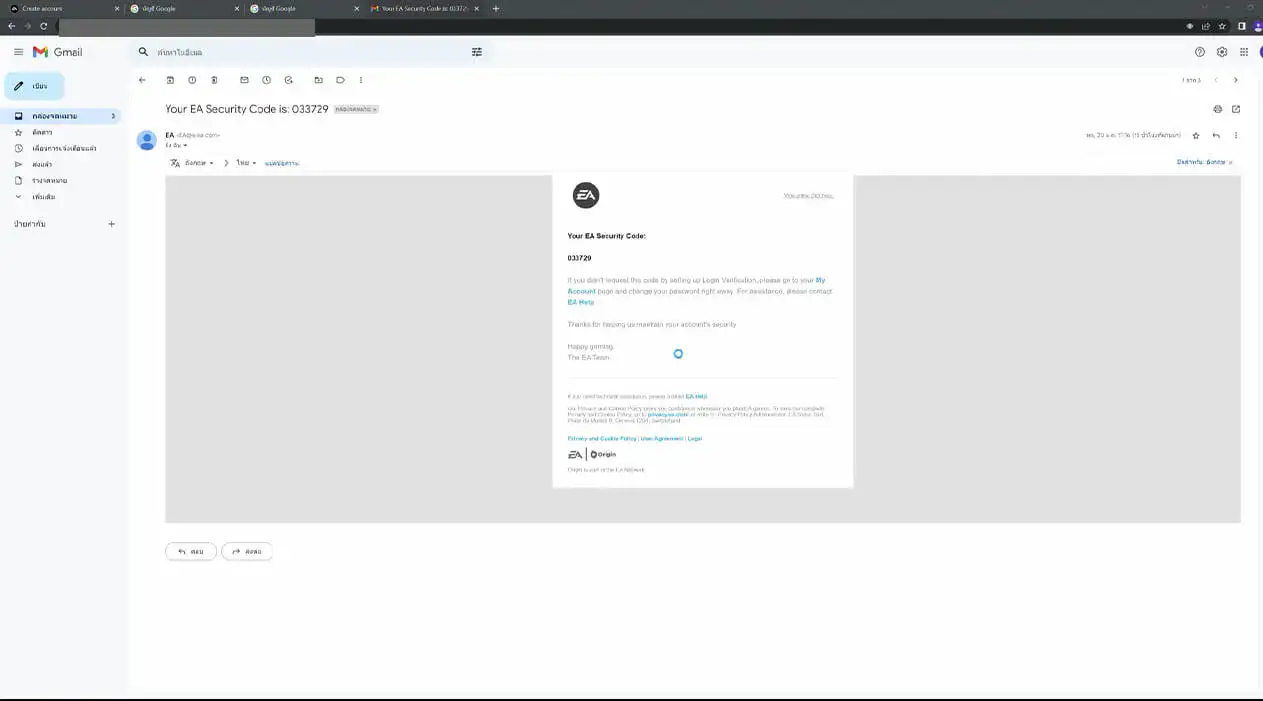Click the Reply button below the message
1263x701 pixels.
pos(191,551)
